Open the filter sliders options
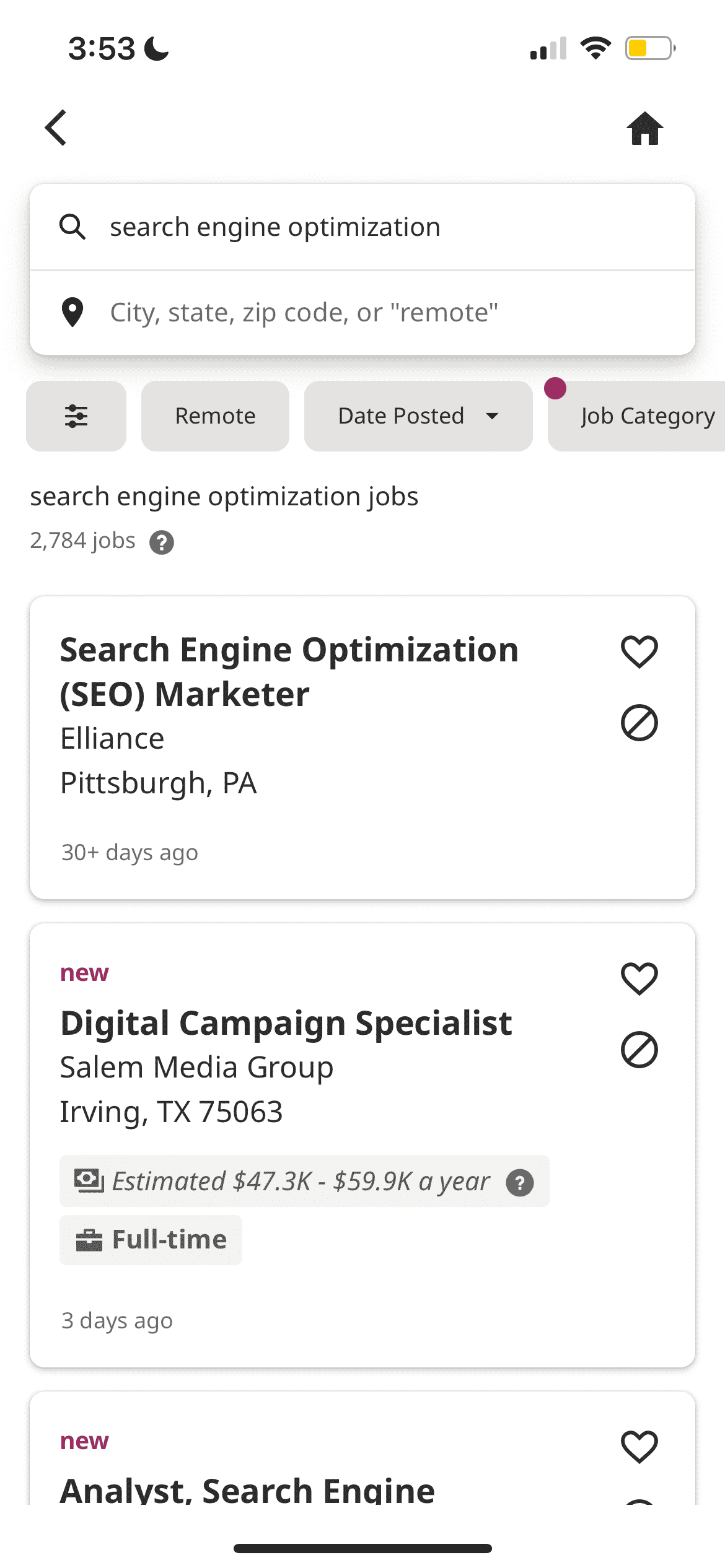The height and width of the screenshot is (1568, 725). click(76, 416)
